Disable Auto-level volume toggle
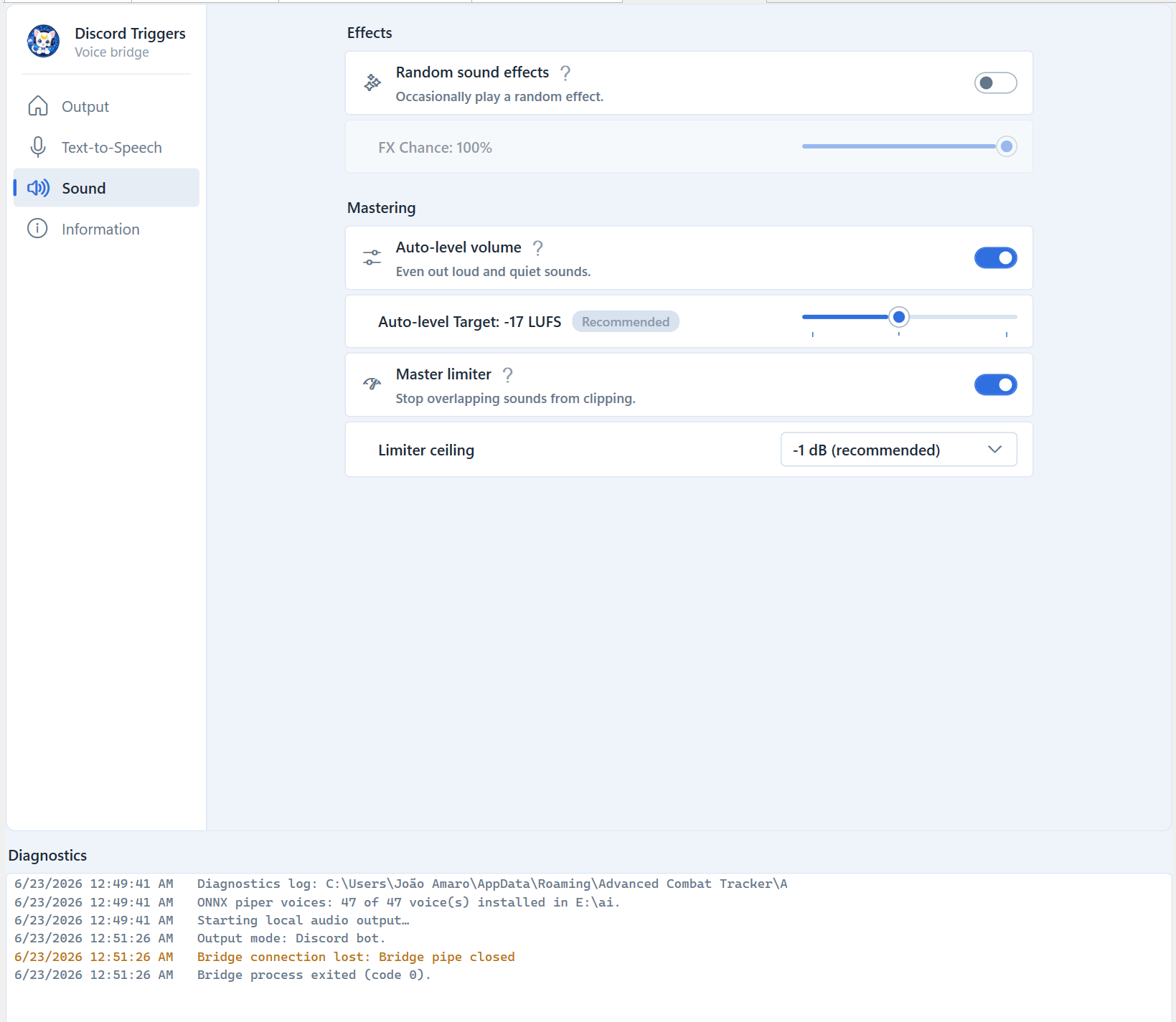Image resolution: width=1176 pixels, height=1022 pixels. (995, 257)
